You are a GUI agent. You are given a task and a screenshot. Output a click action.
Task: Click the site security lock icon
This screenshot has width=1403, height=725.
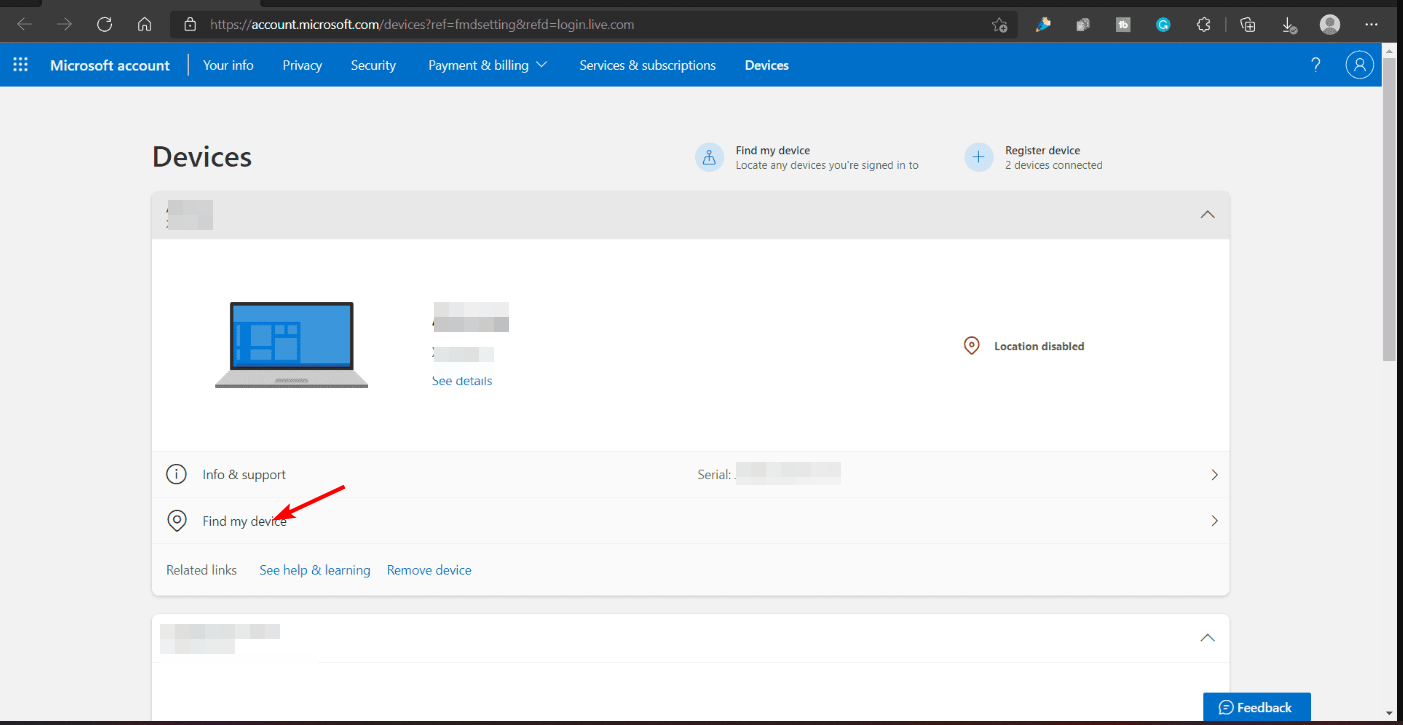tap(189, 24)
